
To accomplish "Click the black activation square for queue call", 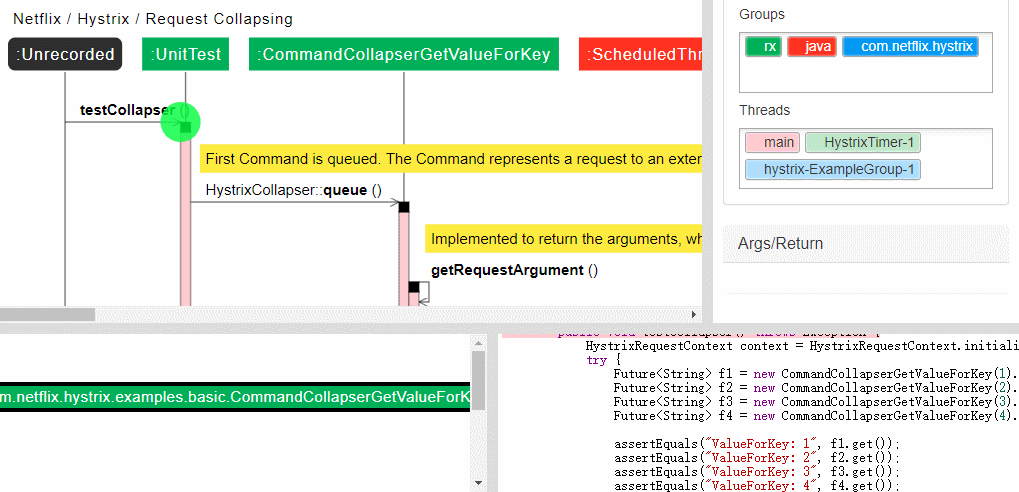I will click(x=404, y=207).
